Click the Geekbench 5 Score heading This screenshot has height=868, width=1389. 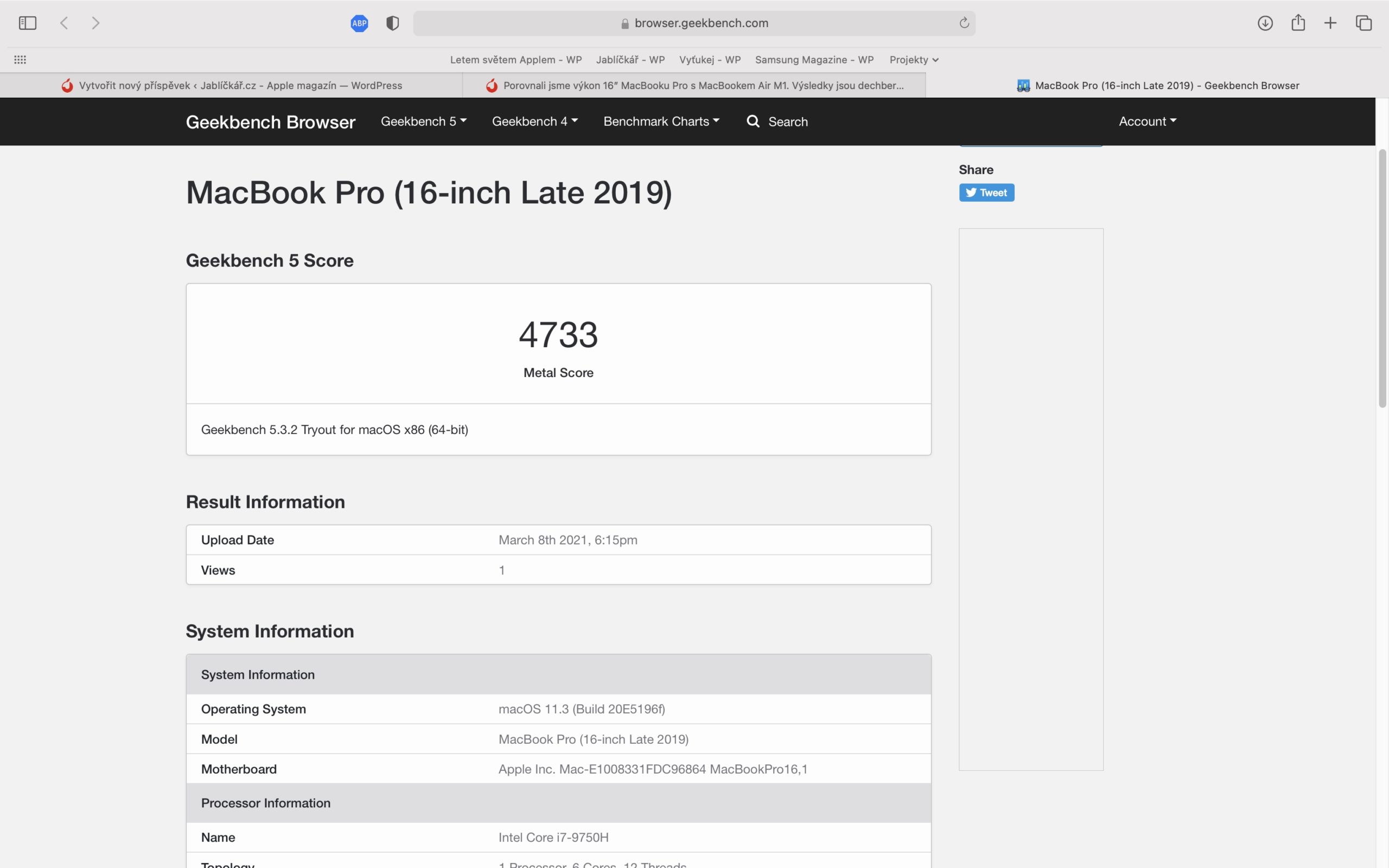click(270, 260)
